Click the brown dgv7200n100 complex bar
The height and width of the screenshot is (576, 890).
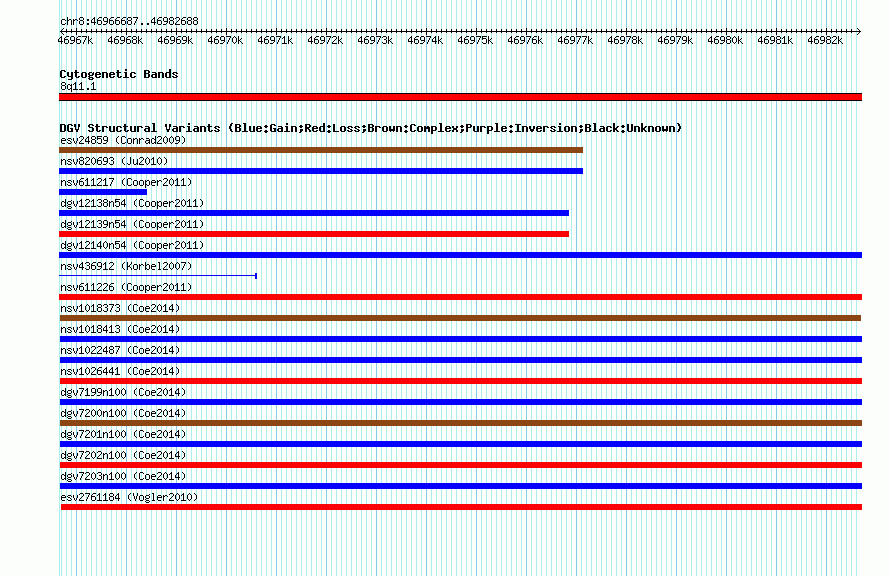pos(460,423)
